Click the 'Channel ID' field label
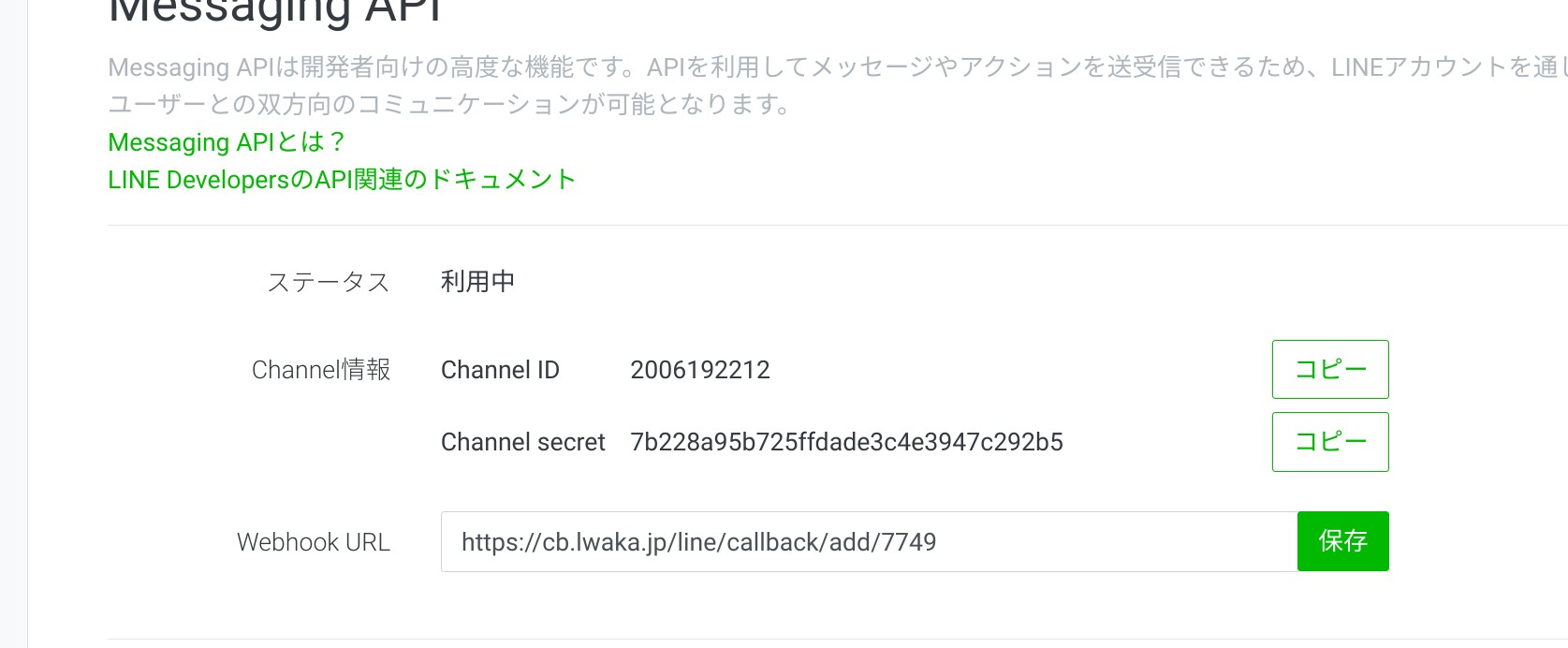This screenshot has height=648, width=1568. pyautogui.click(x=500, y=370)
